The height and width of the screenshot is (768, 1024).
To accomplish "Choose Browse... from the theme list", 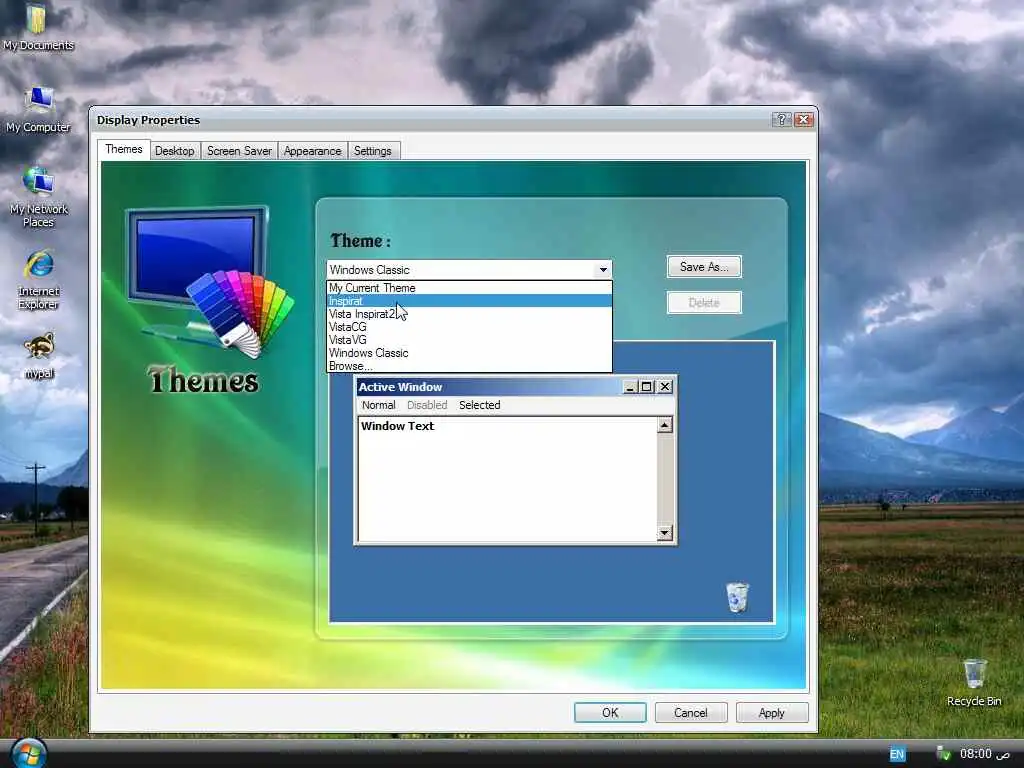I will 469,366.
